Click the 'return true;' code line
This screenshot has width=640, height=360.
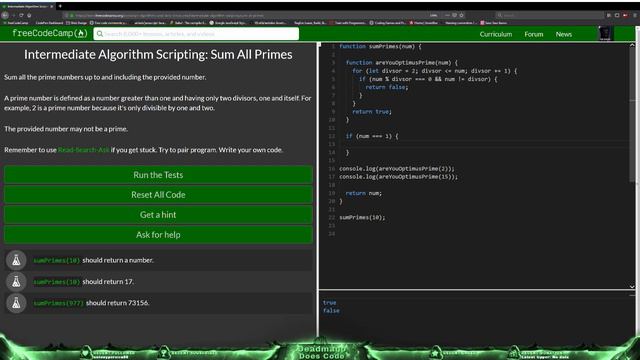(x=372, y=111)
